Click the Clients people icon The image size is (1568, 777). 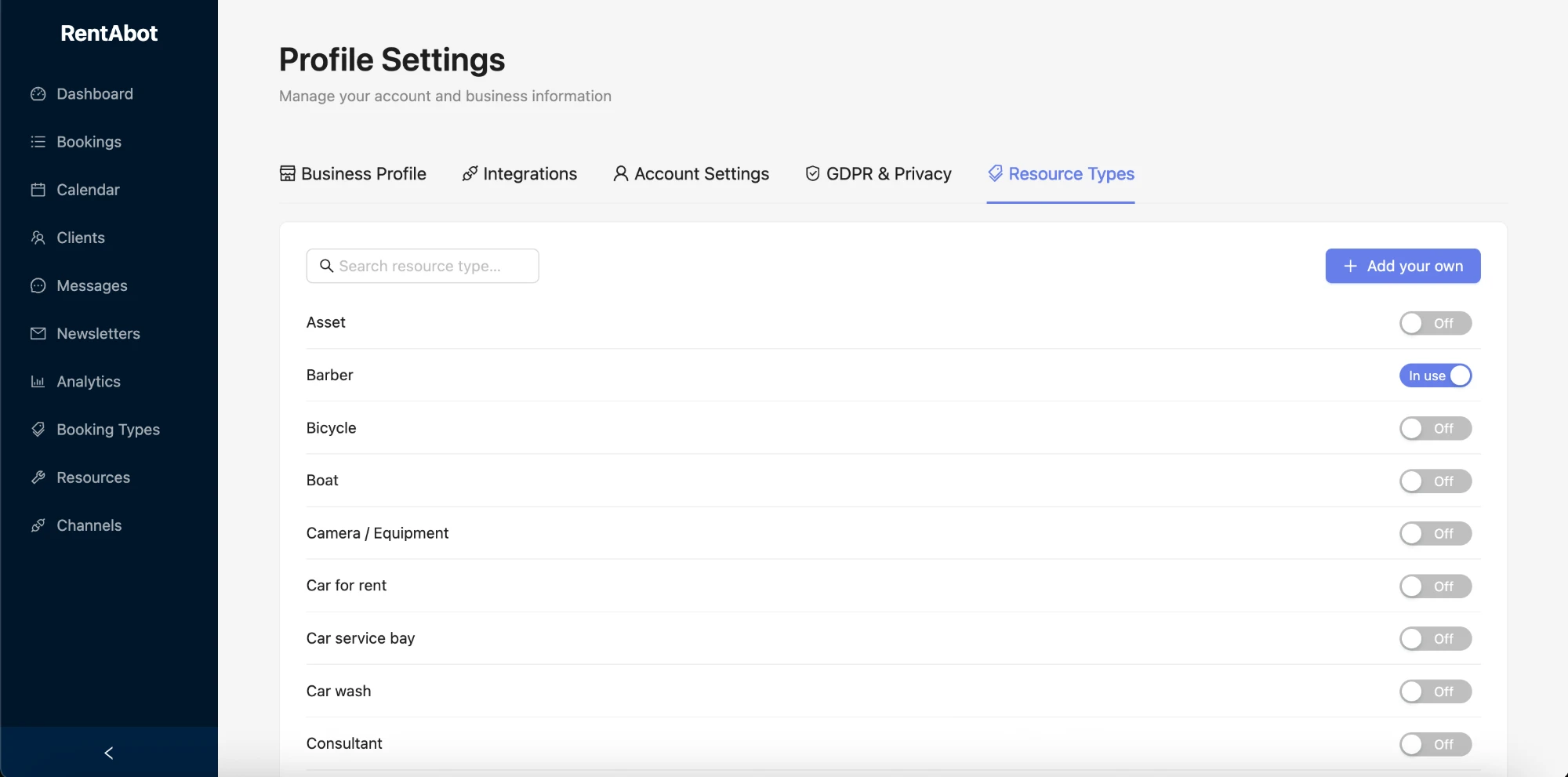point(38,238)
